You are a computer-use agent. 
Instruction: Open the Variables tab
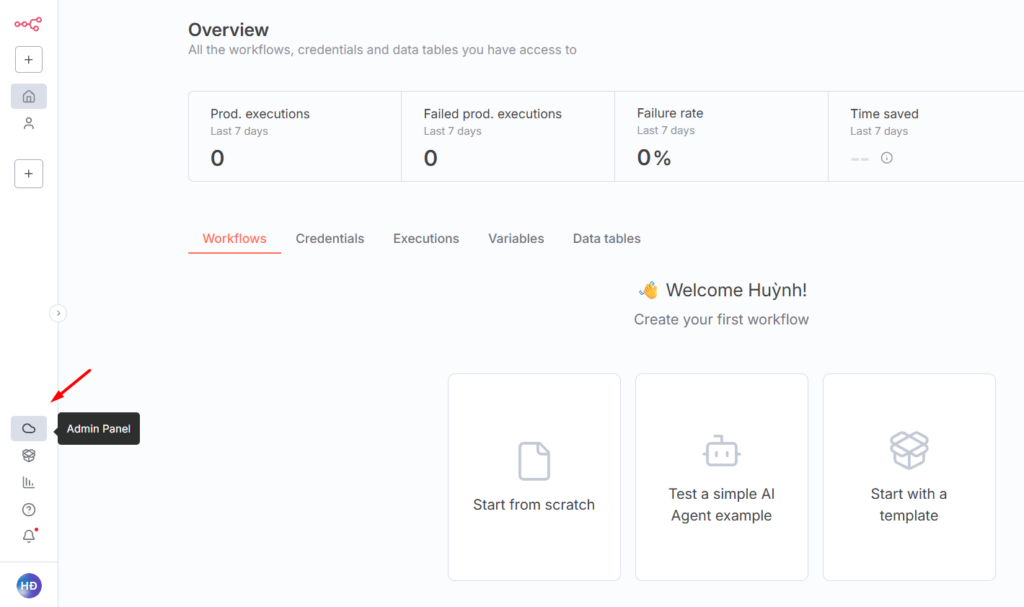[516, 239]
